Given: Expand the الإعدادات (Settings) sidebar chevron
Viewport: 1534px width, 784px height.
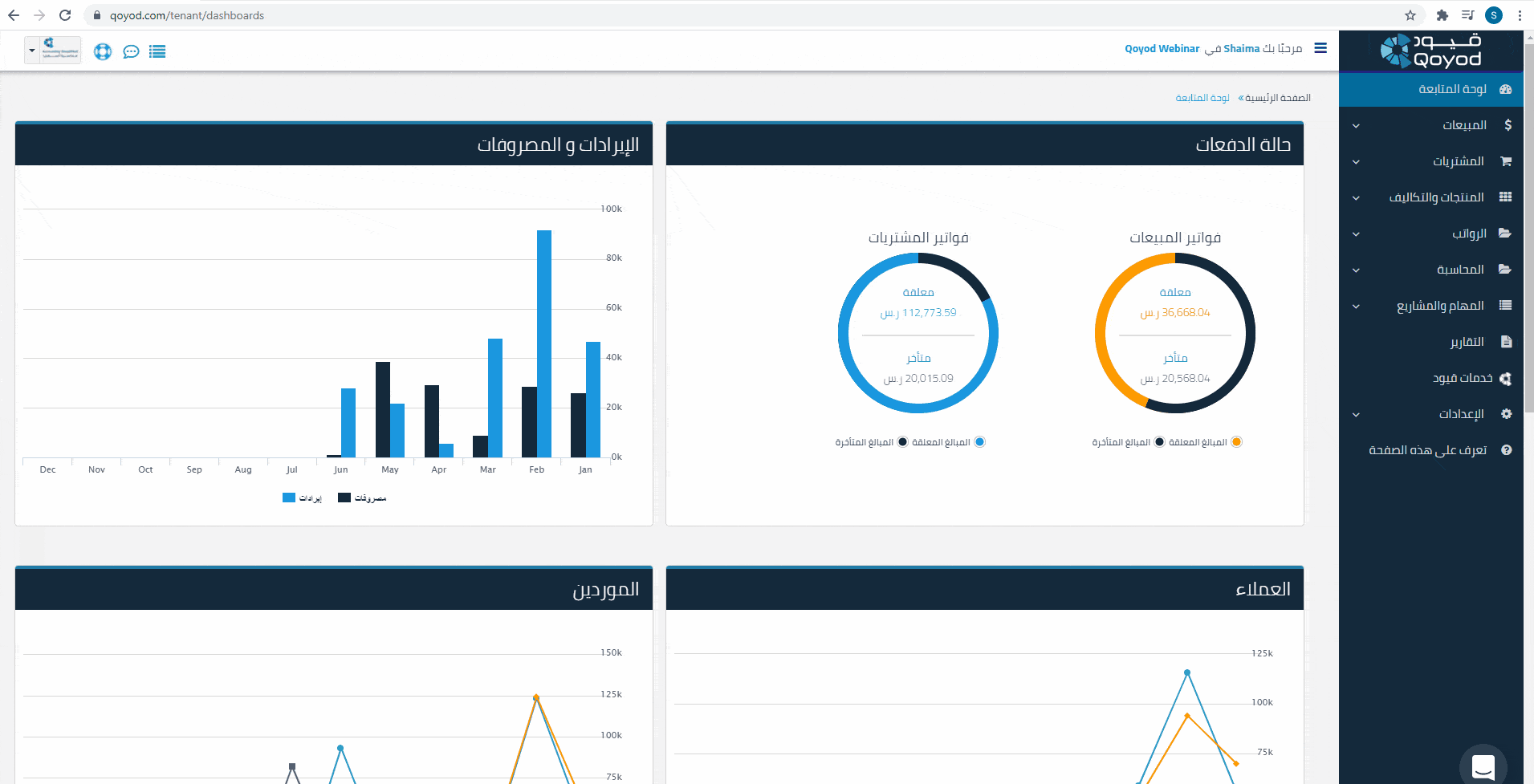Looking at the screenshot, I should (1356, 415).
